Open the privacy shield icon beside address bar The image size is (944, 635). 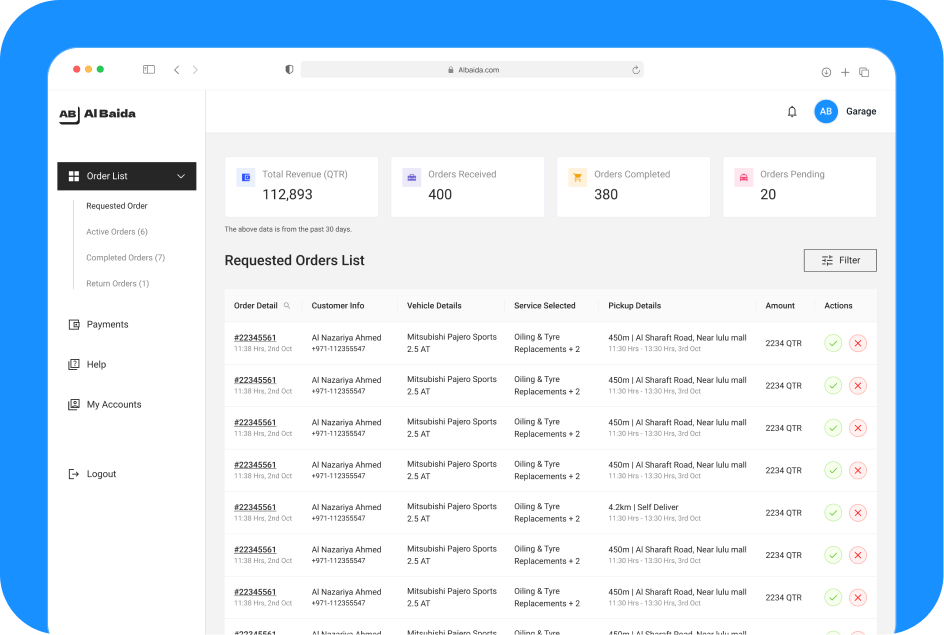coord(289,70)
